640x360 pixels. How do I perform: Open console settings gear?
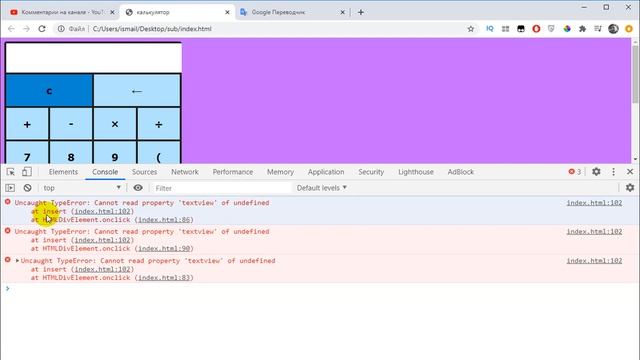630,187
